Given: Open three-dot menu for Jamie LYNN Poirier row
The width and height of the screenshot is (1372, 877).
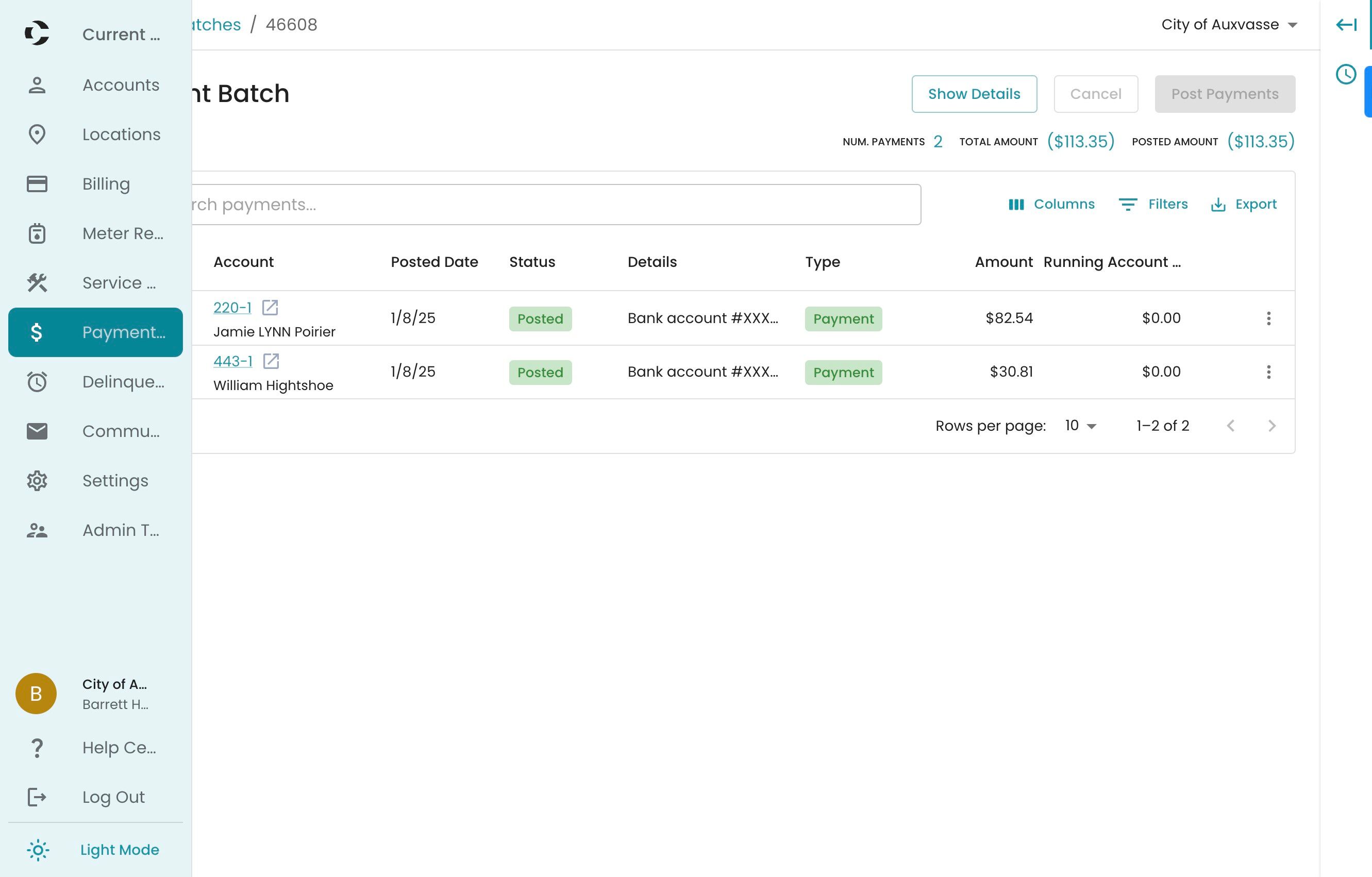Looking at the screenshot, I should pos(1268,318).
